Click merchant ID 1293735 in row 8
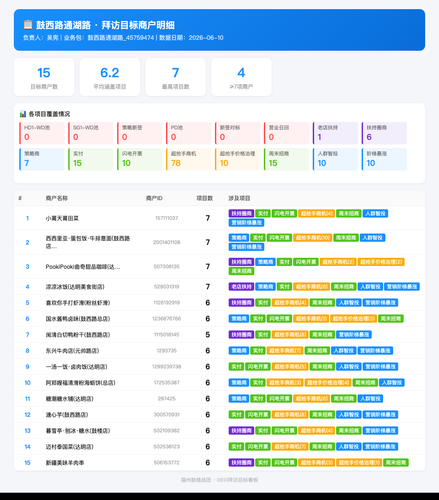Viewport: 439px width, 500px height. click(x=167, y=351)
